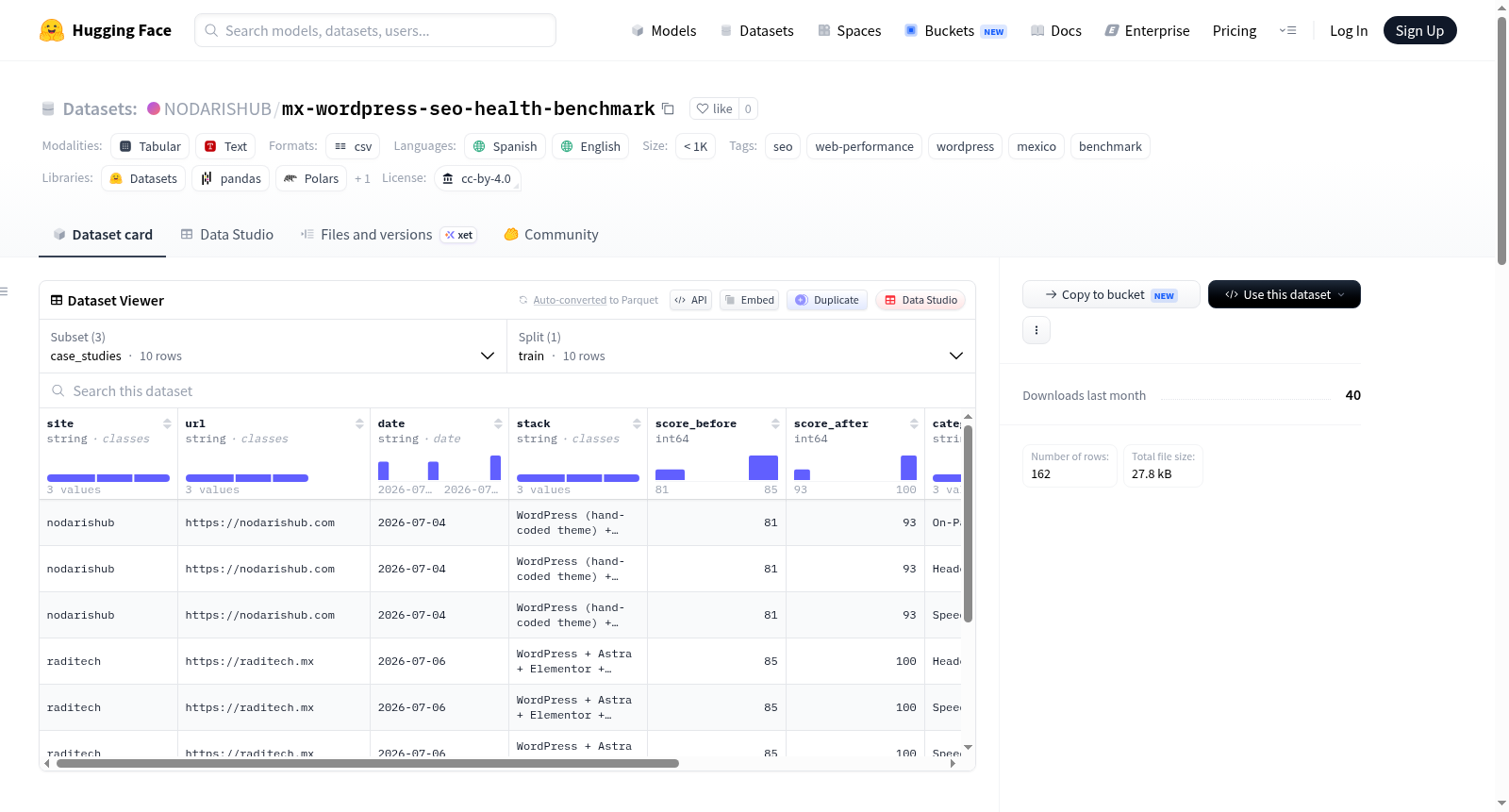Click the table horizontal scrollbar
Viewport: 1509px width, 812px height.
pos(368,763)
